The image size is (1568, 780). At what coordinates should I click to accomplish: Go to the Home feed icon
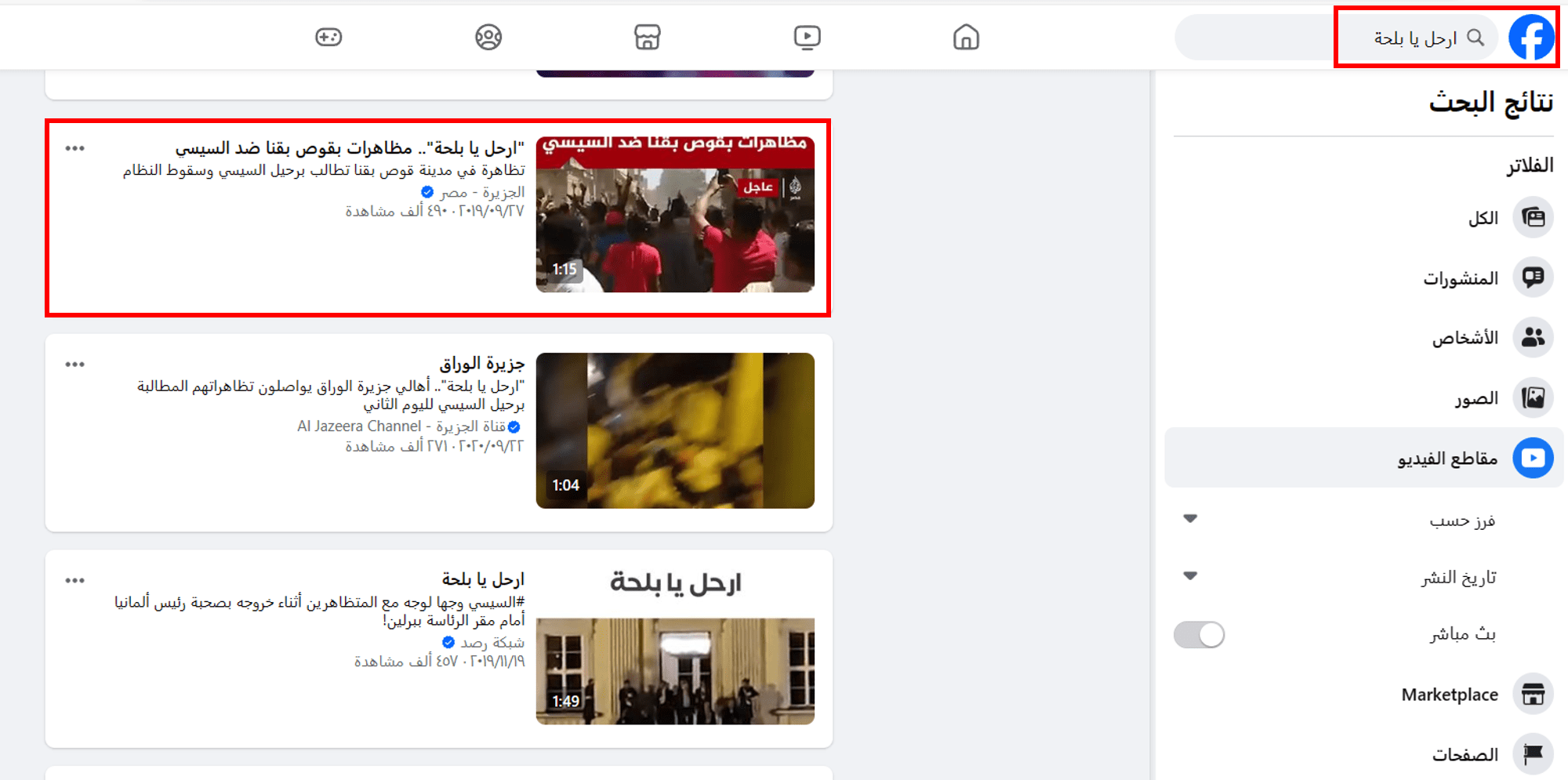click(966, 37)
